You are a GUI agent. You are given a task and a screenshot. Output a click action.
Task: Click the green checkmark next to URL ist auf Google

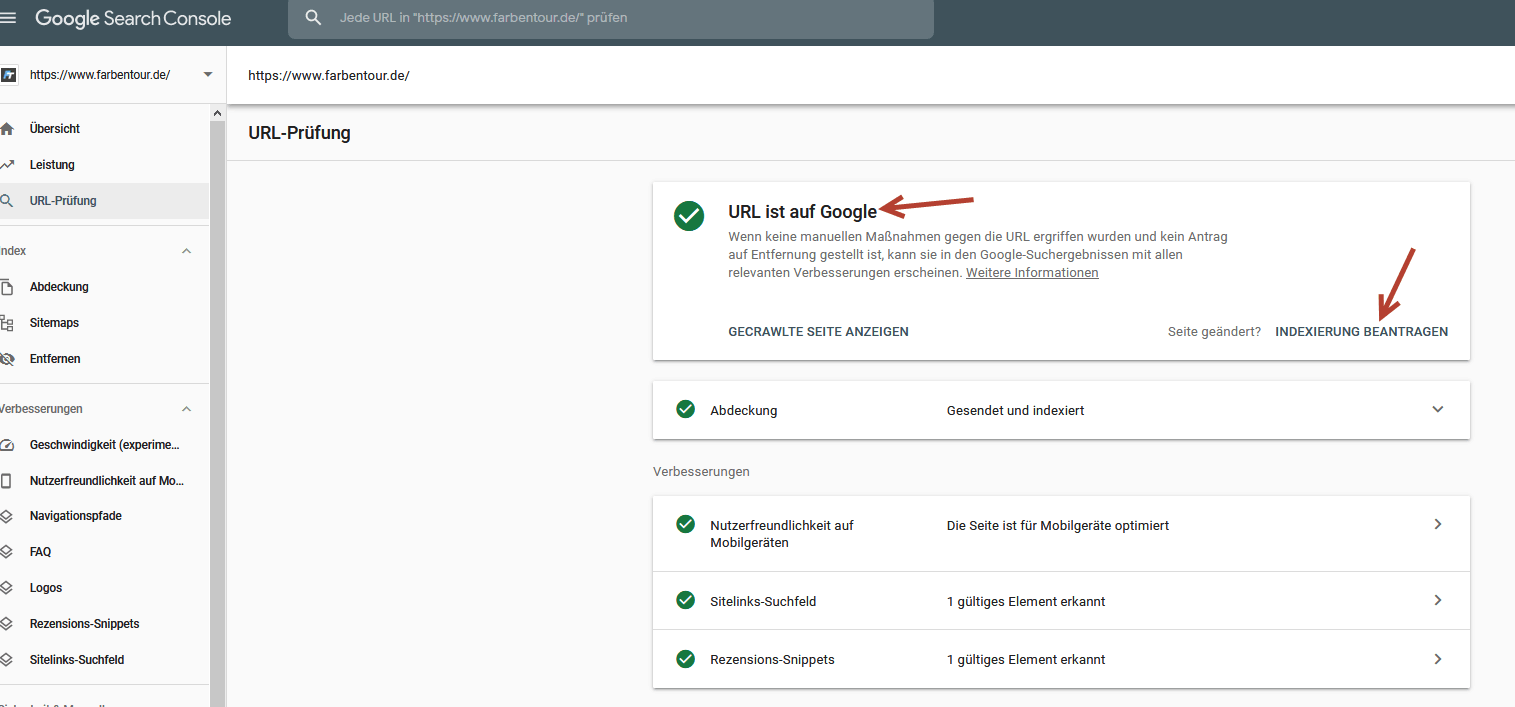pyautogui.click(x=689, y=215)
